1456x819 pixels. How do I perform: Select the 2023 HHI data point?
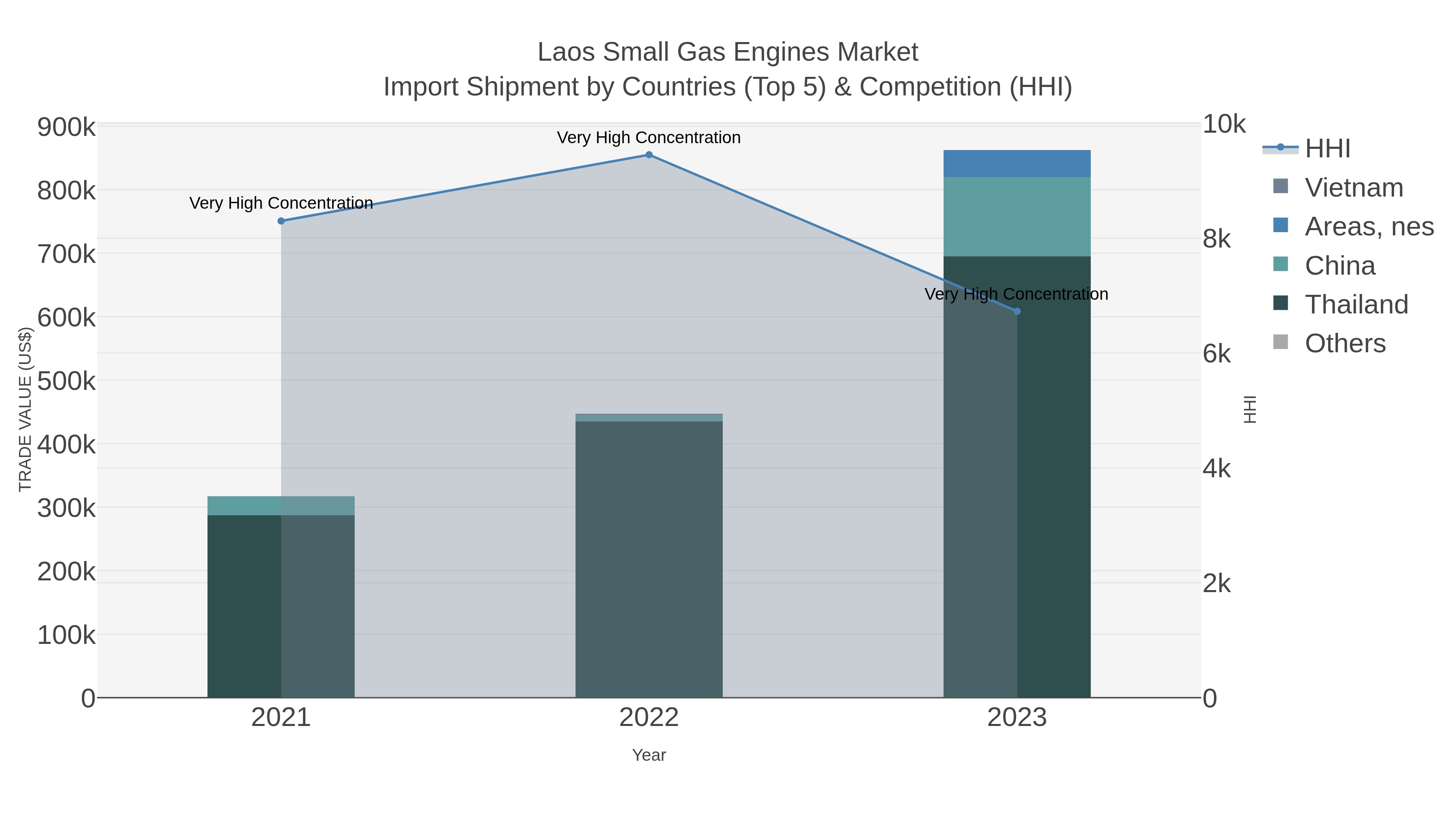coord(1017,311)
